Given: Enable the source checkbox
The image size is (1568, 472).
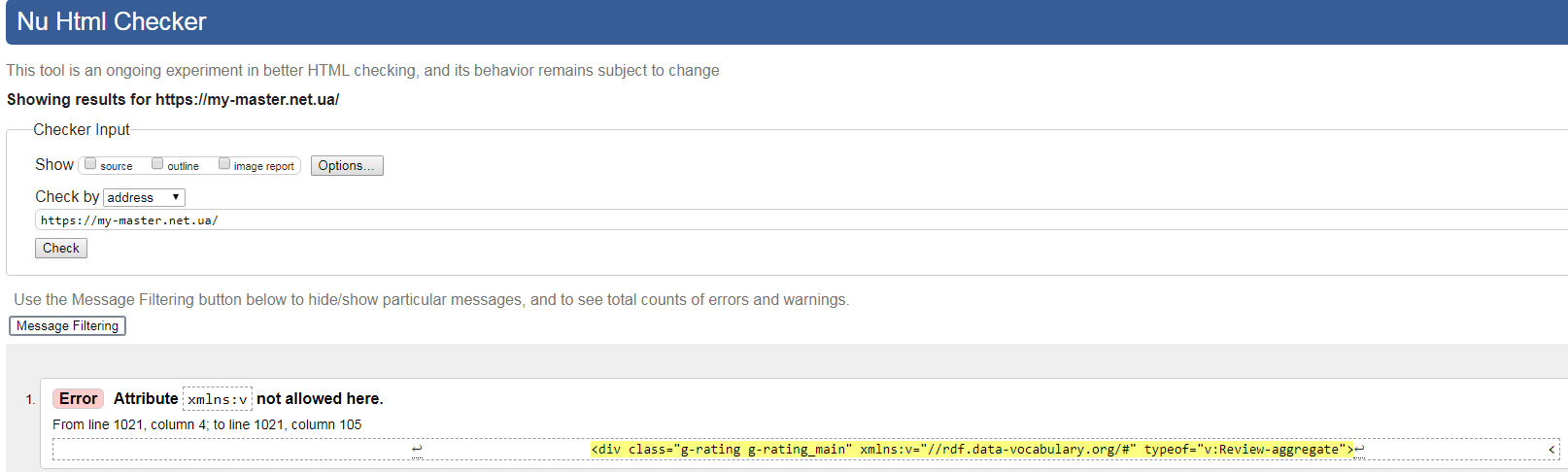Looking at the screenshot, I should point(90,164).
